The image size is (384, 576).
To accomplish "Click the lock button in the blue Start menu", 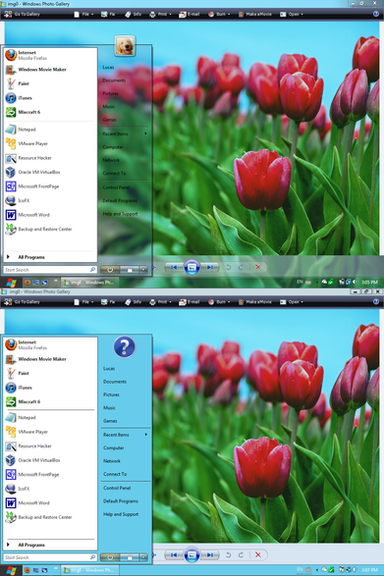I will pos(129,558).
